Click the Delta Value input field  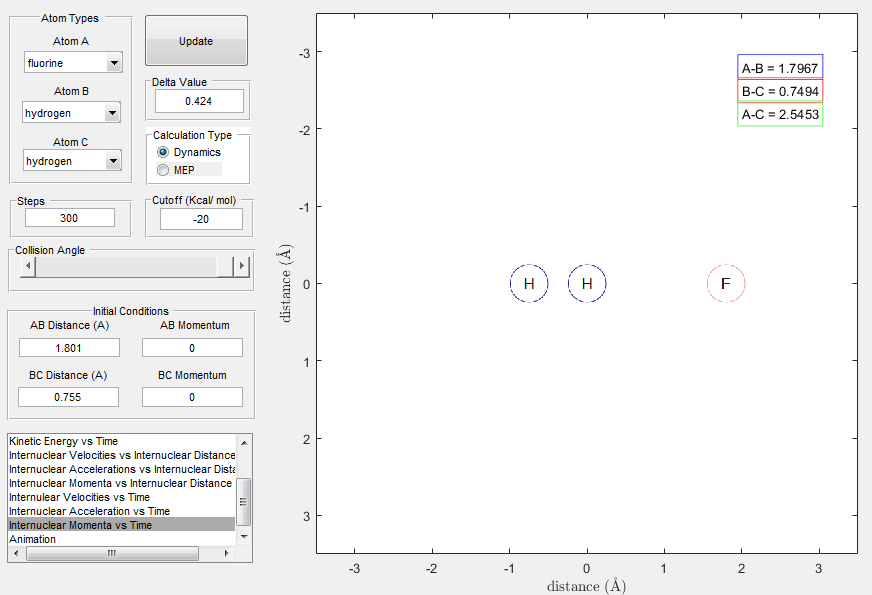pos(199,101)
